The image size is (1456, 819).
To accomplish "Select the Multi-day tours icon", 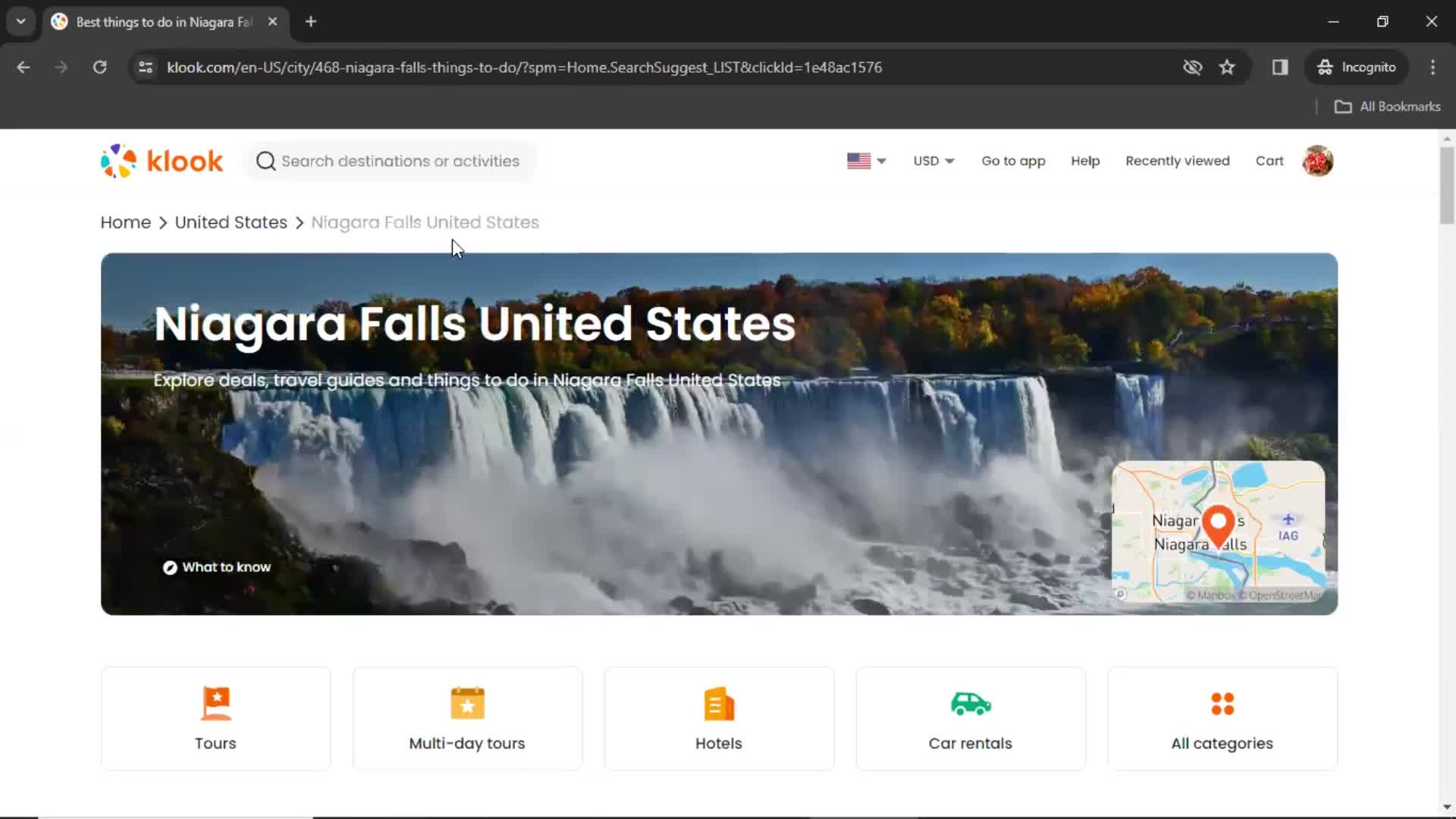I will click(x=467, y=703).
